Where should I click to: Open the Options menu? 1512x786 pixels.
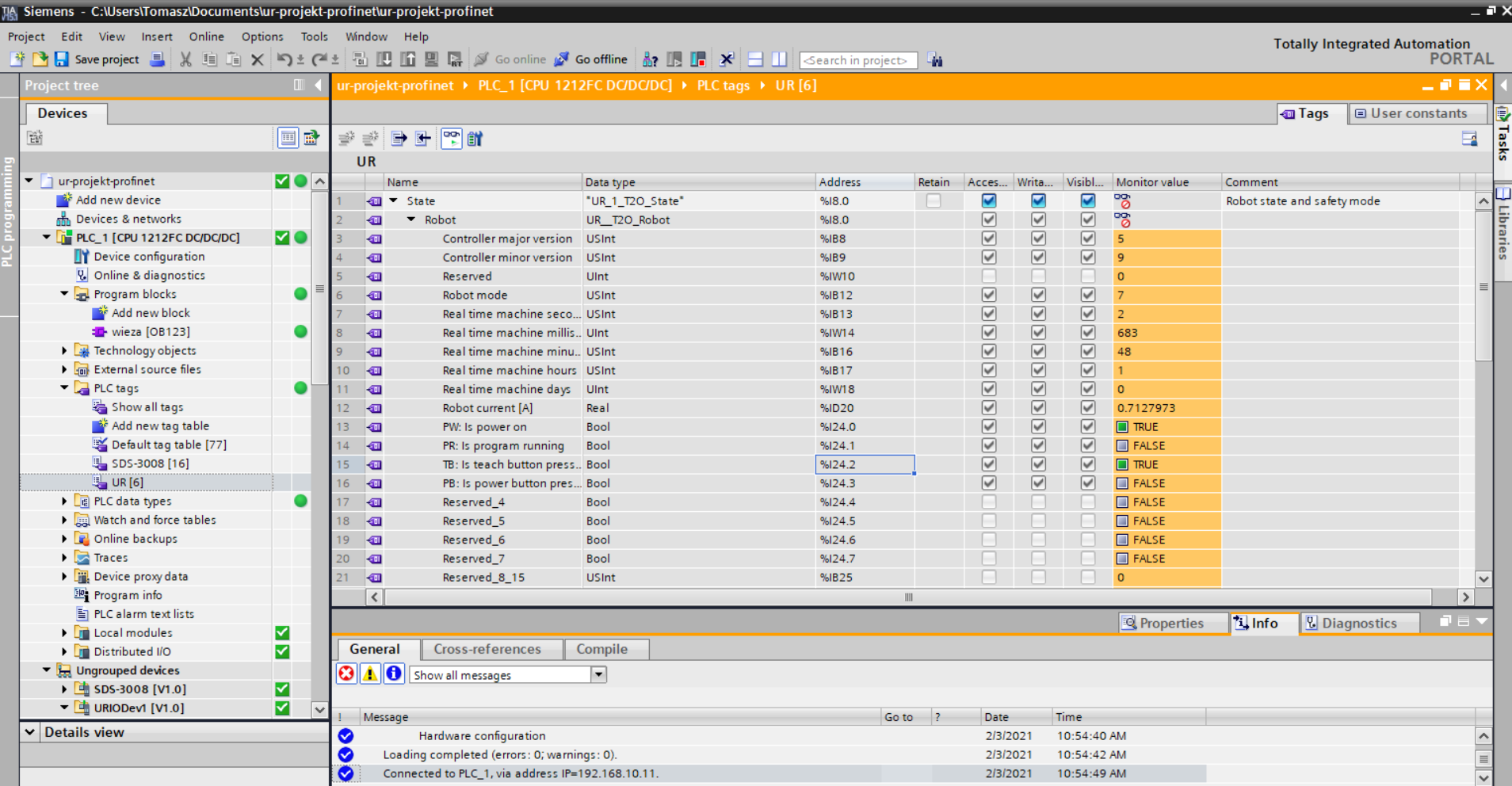tap(262, 36)
